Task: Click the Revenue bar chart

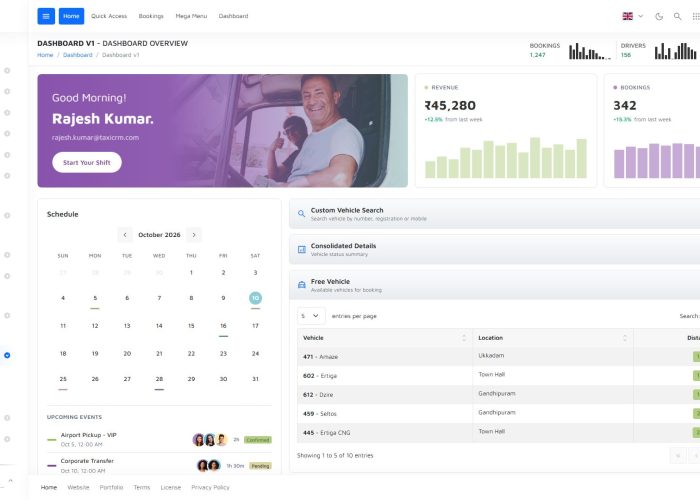Action: 506,158
